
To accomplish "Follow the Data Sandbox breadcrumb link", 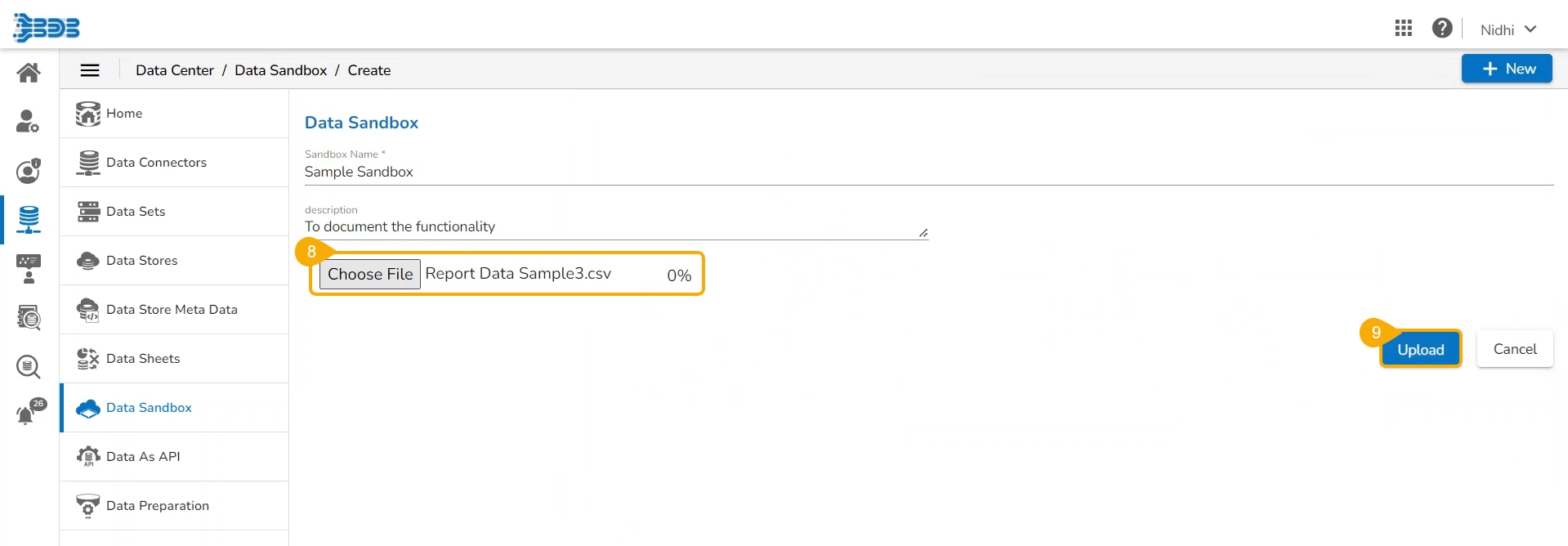I will point(280,70).
